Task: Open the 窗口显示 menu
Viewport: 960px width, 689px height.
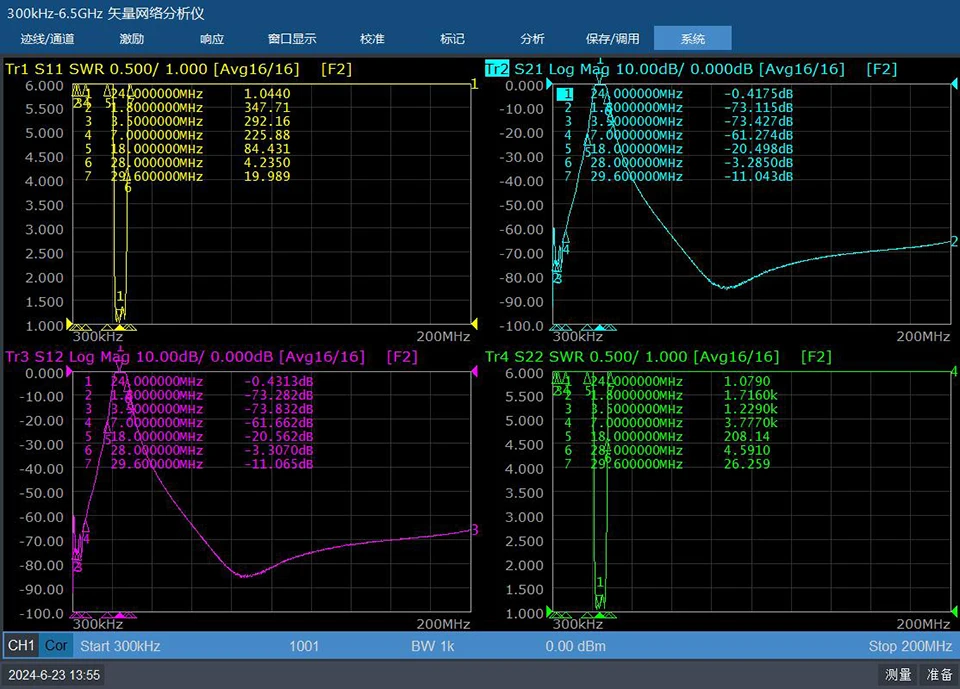Action: pos(292,39)
